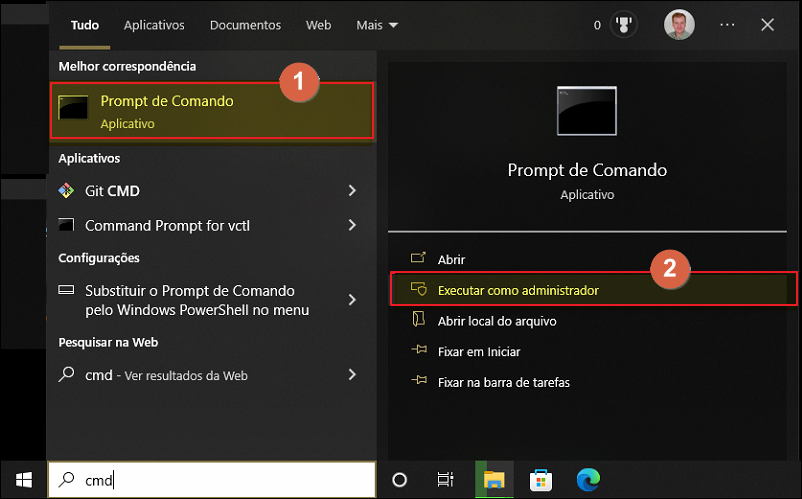This screenshot has width=802, height=499.
Task: Click the Prompt de Comando icon in best match
Action: pyautogui.click(x=73, y=107)
